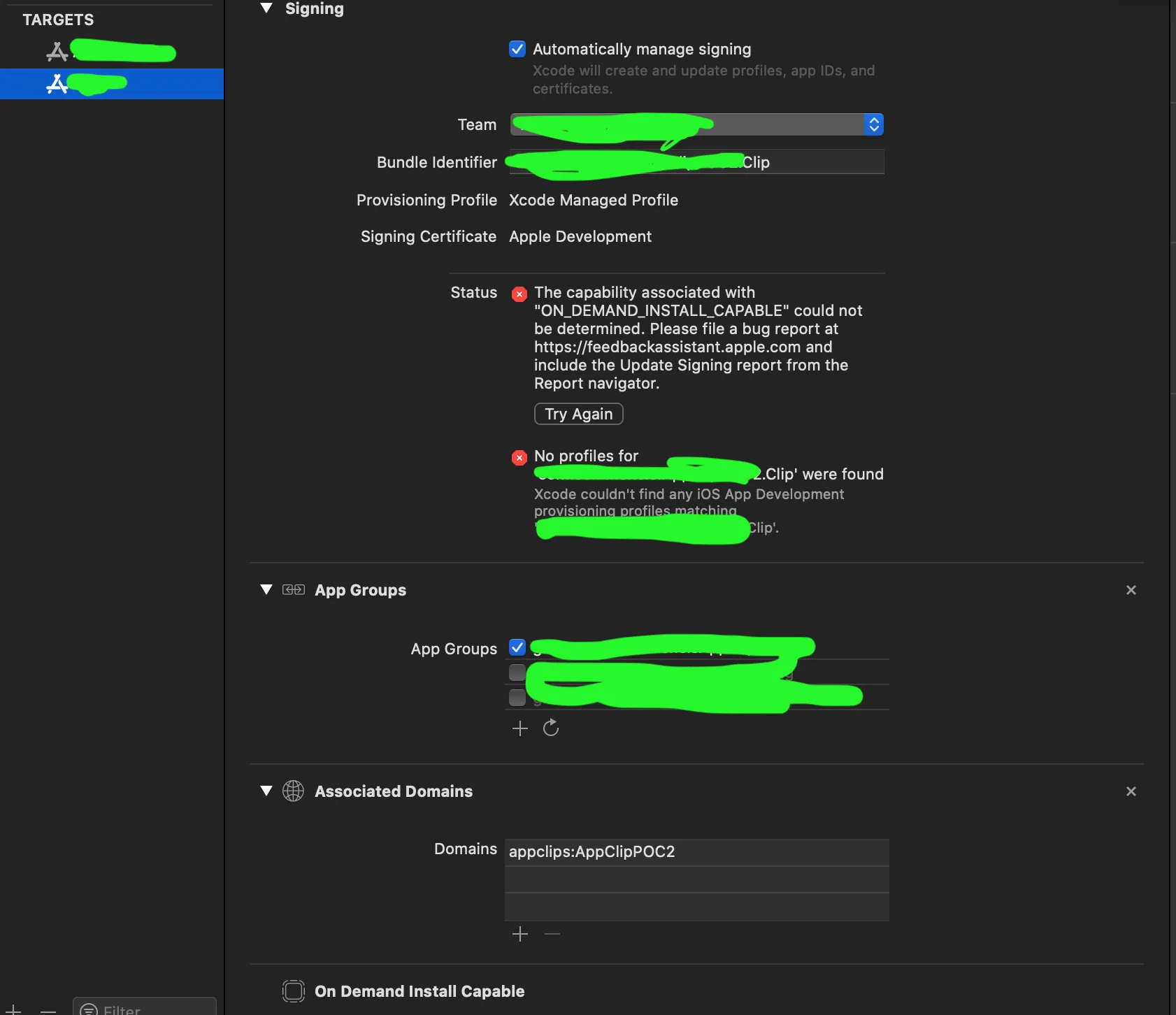The width and height of the screenshot is (1176, 1015).
Task: Collapse the App Groups section
Action: click(x=266, y=589)
